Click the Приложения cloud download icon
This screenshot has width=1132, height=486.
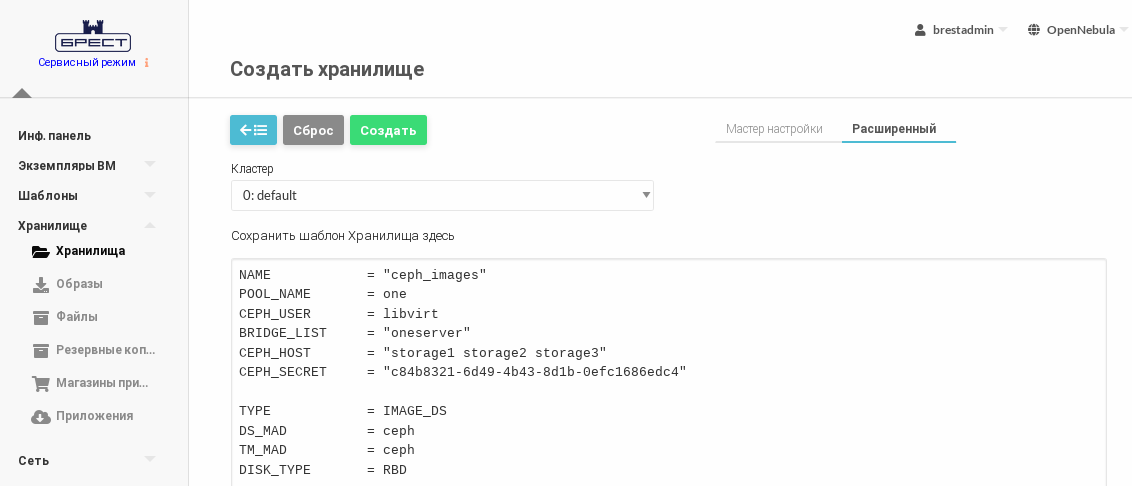click(41, 416)
